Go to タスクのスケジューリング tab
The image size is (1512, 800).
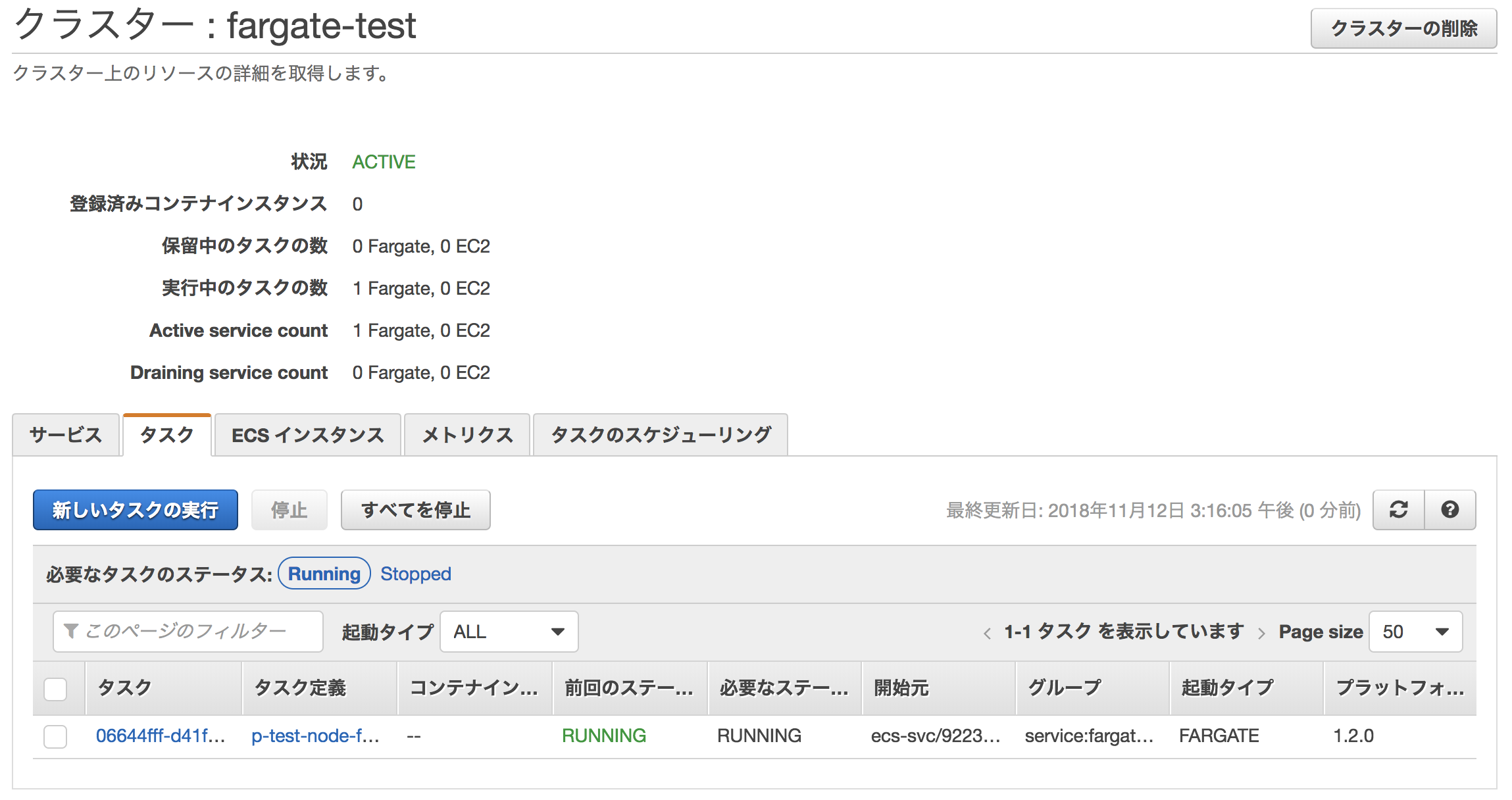pyautogui.click(x=660, y=435)
